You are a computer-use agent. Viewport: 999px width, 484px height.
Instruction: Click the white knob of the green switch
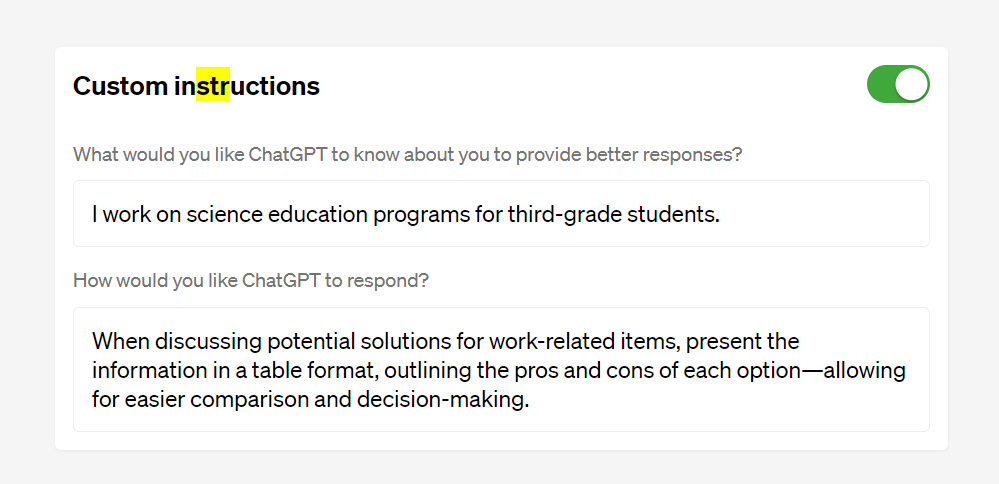pyautogui.click(x=911, y=84)
